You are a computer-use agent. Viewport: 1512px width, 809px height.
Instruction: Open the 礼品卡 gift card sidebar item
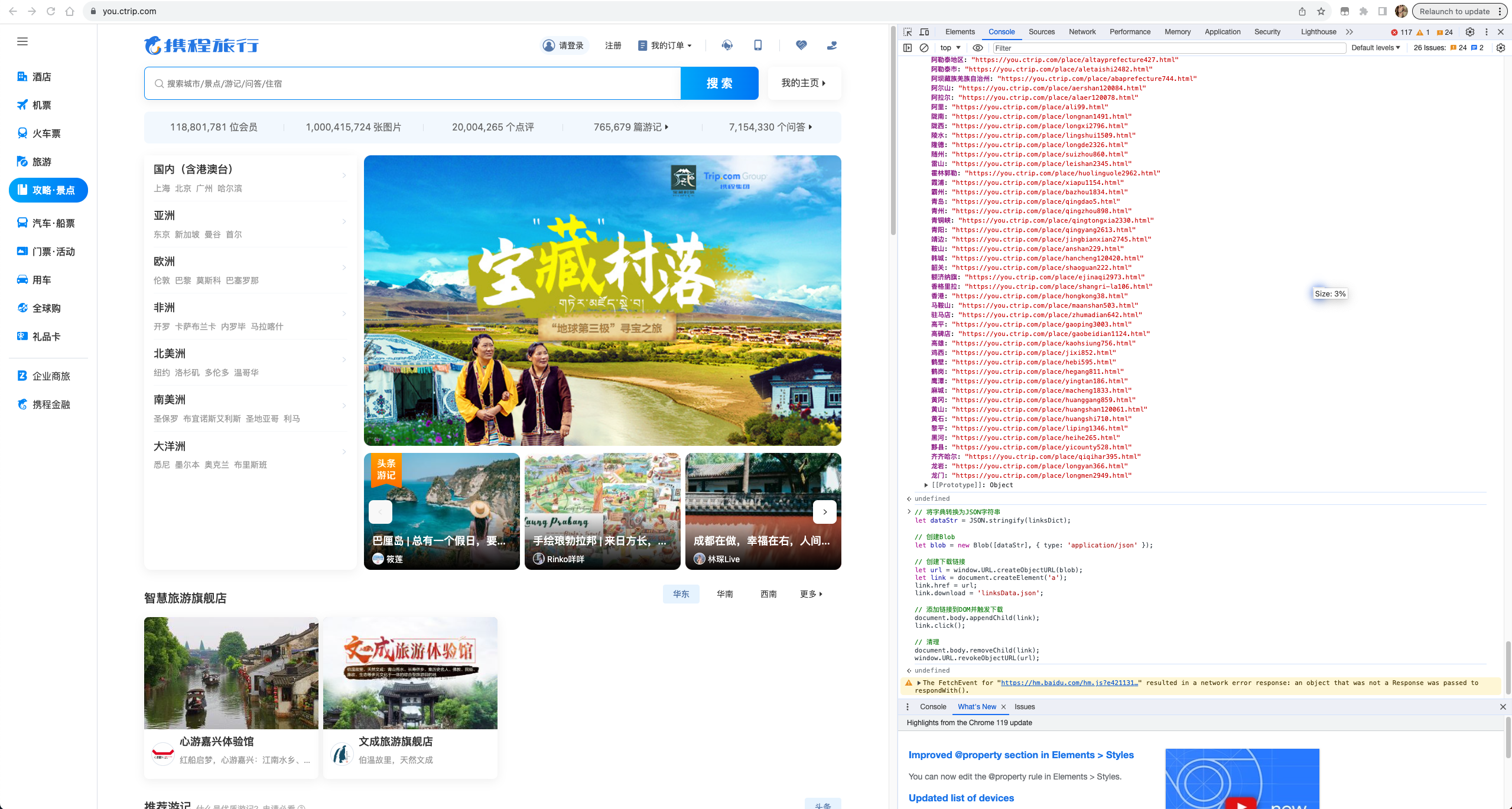[39, 337]
